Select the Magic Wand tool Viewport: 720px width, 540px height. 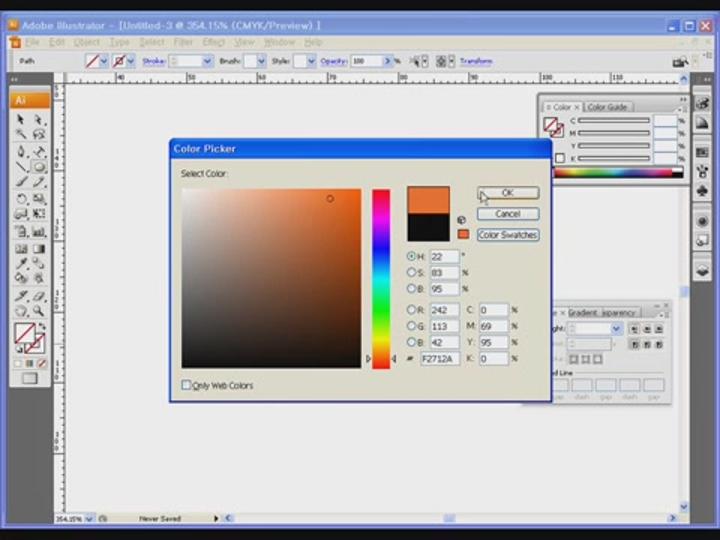point(21,134)
